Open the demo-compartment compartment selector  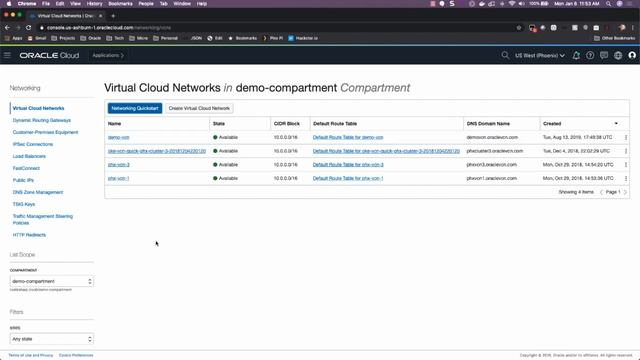[52, 281]
